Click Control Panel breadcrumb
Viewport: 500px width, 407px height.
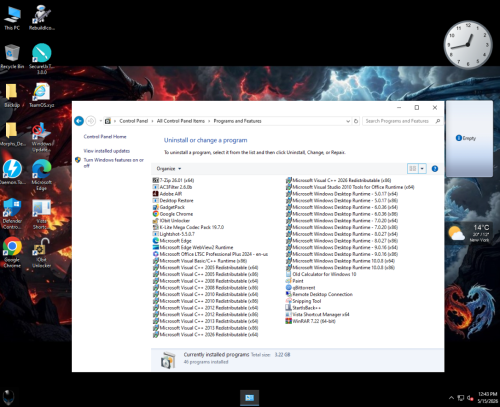tap(133, 121)
